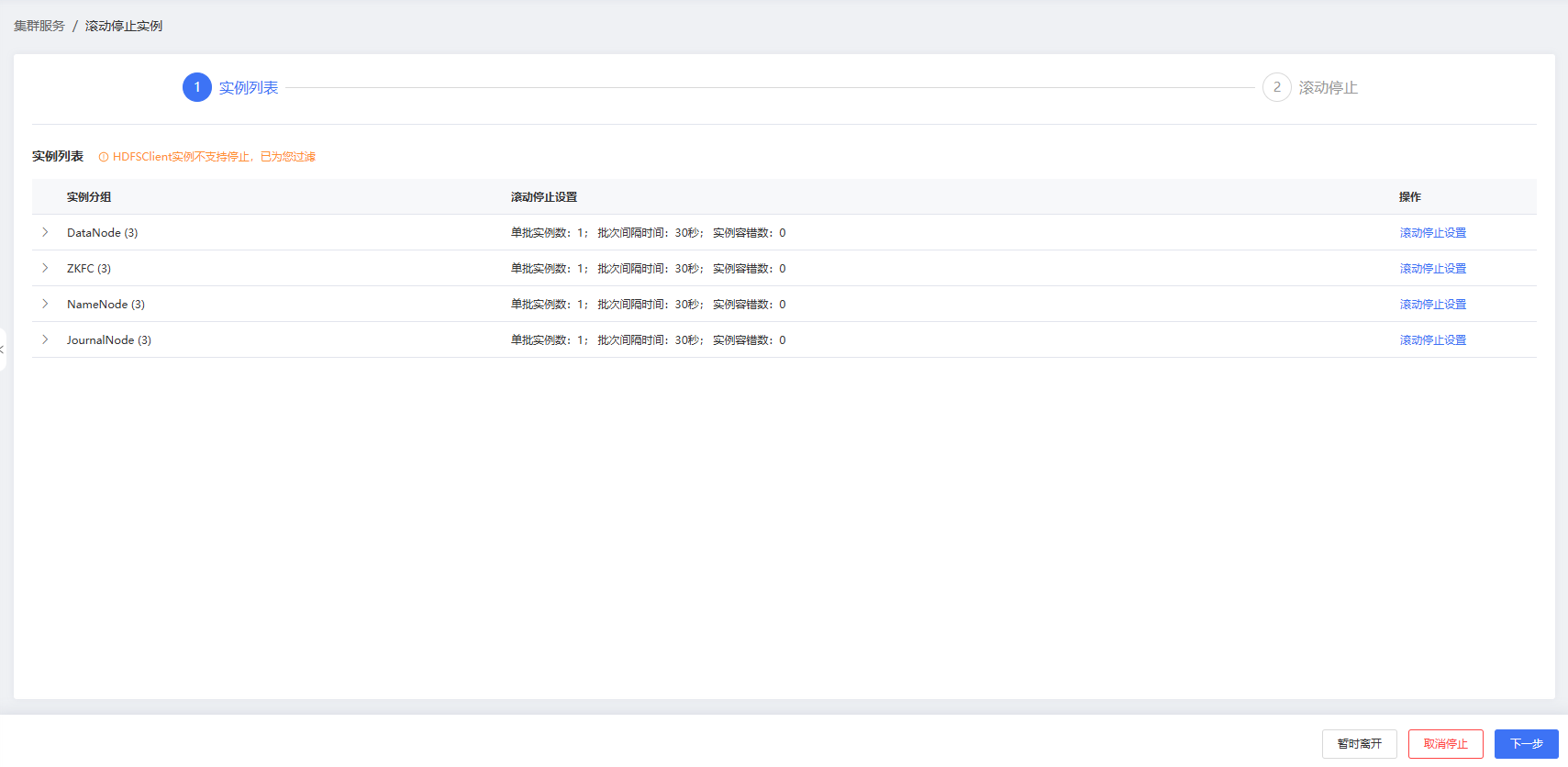Image resolution: width=1568 pixels, height=767 pixels.
Task: Click the 滚动停止 step label
Action: 1328,88
